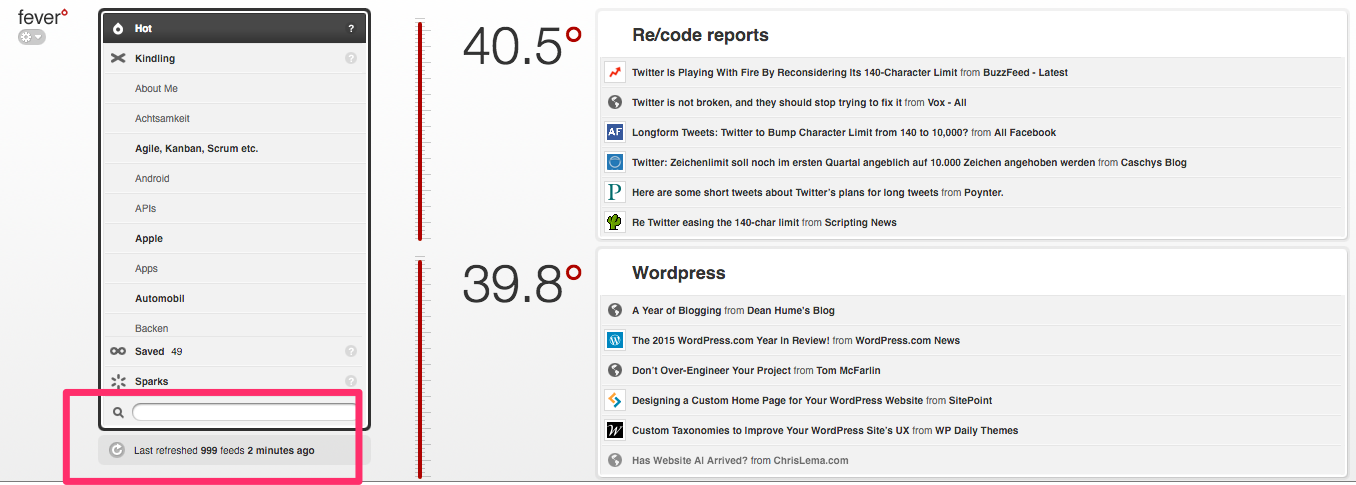The width and height of the screenshot is (1356, 485).
Task: Open the settings gear dropdown under fever logo
Action: coord(31,37)
